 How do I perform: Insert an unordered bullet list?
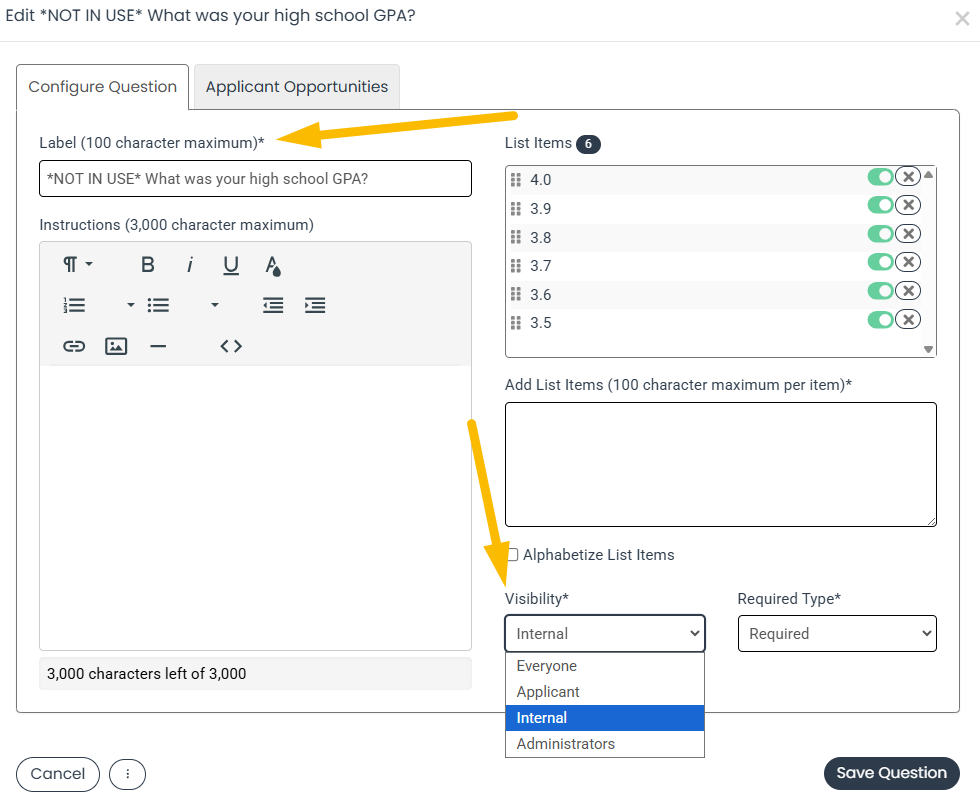click(x=158, y=305)
